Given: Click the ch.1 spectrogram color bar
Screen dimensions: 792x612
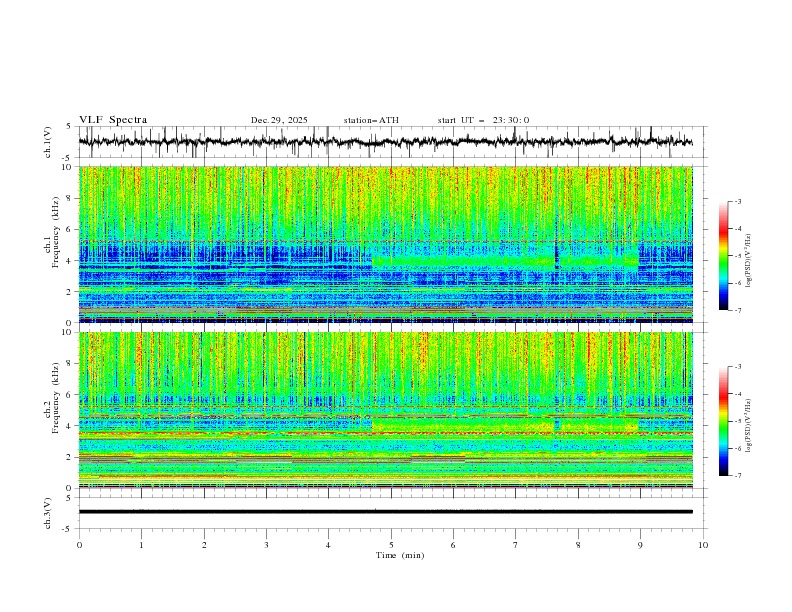Looking at the screenshot, I should pos(723,256).
